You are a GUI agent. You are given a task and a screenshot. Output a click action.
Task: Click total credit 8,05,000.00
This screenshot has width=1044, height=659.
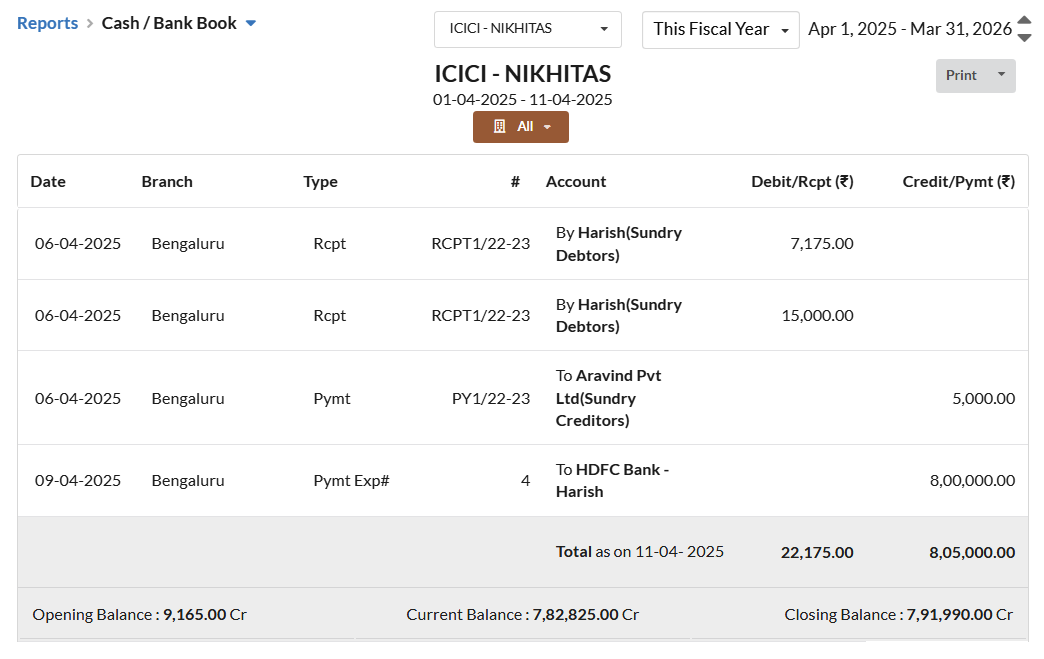point(972,552)
